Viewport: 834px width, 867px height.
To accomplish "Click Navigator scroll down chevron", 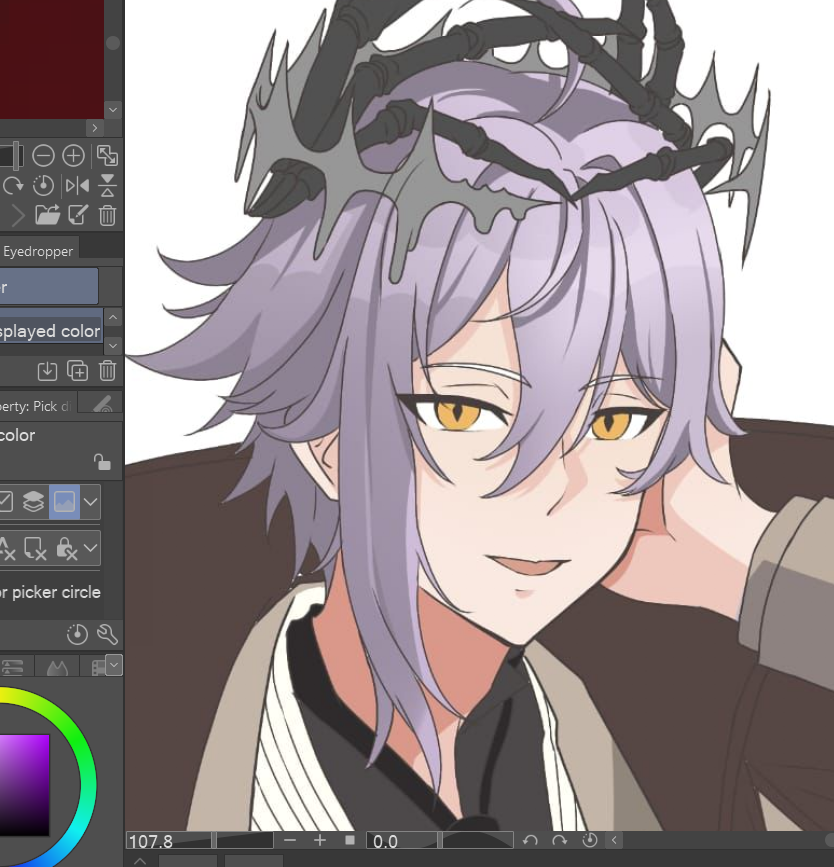I will pyautogui.click(x=113, y=109).
